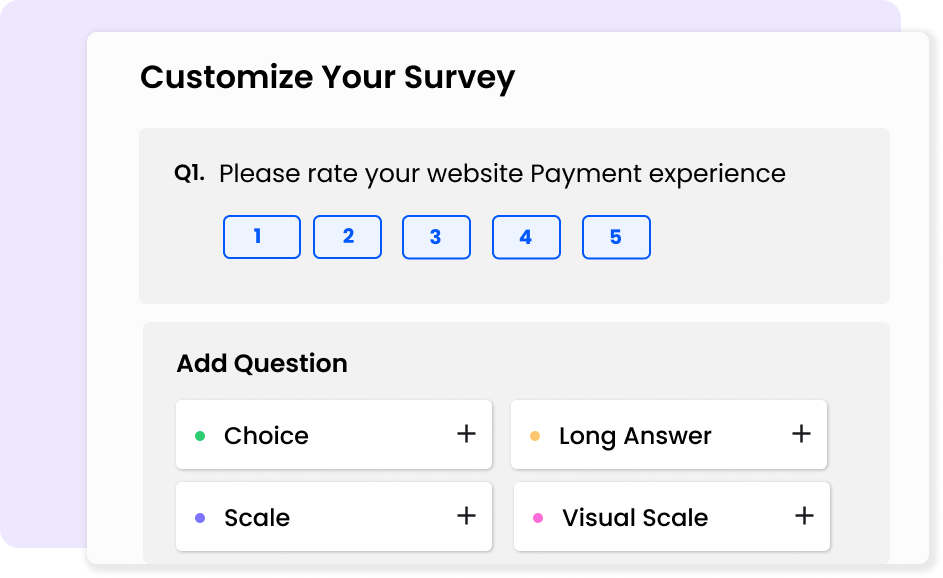Add a Scale question
Screen dimensions: 943x578
(334, 516)
